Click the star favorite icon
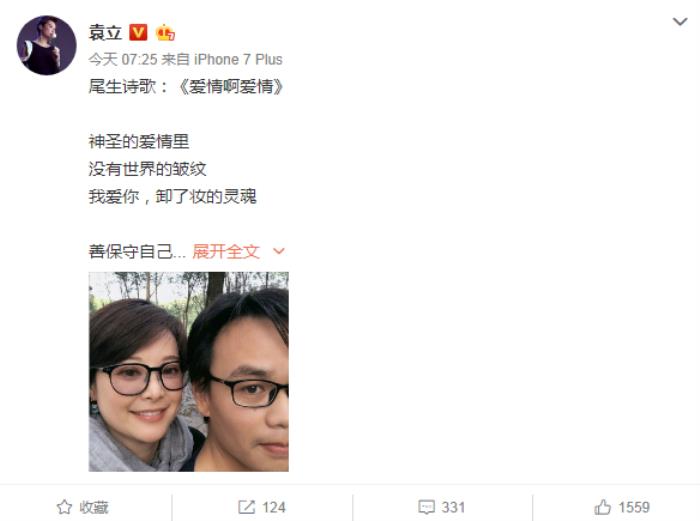 (64, 507)
